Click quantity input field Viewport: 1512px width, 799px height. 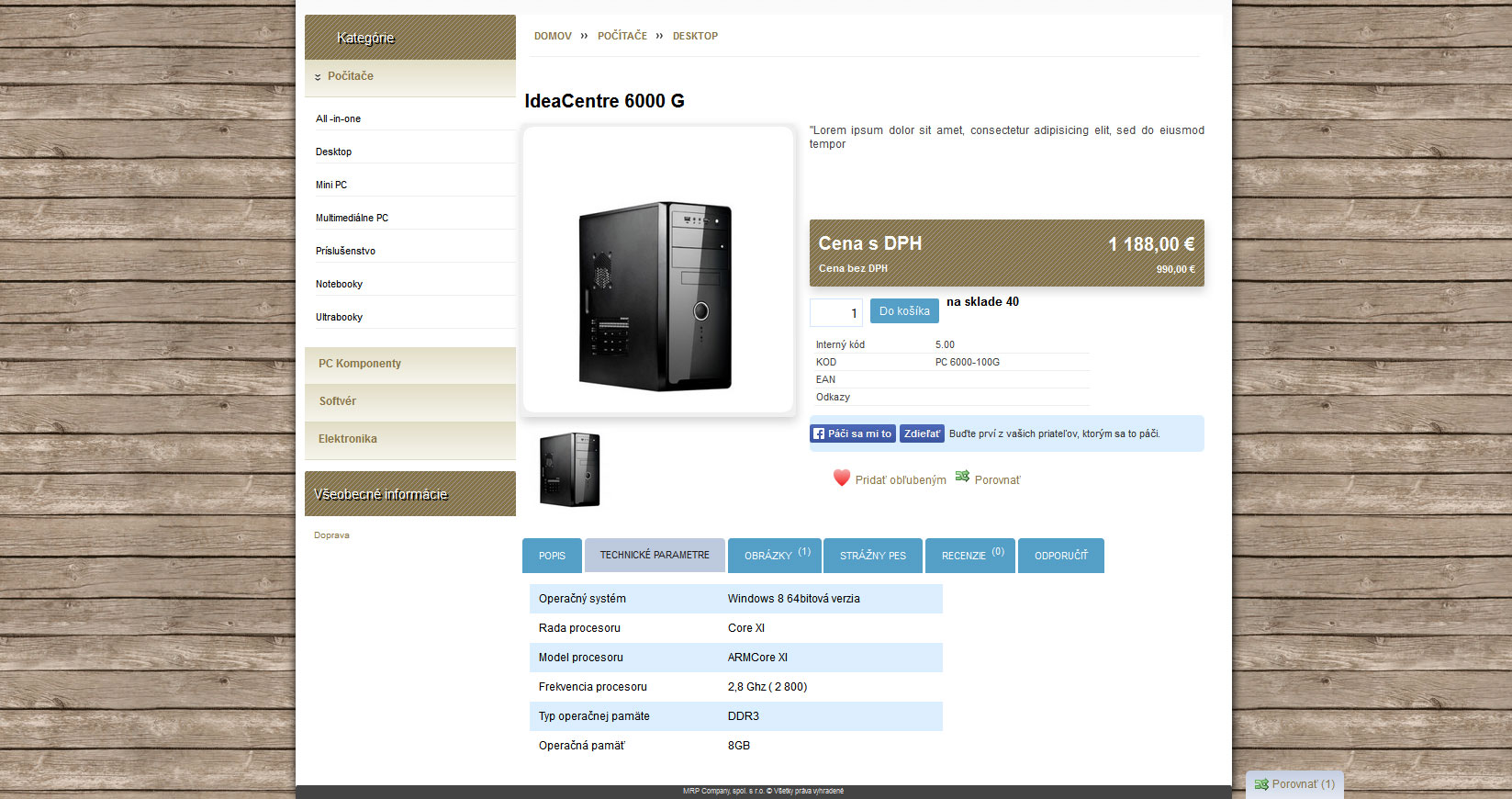coord(836,312)
